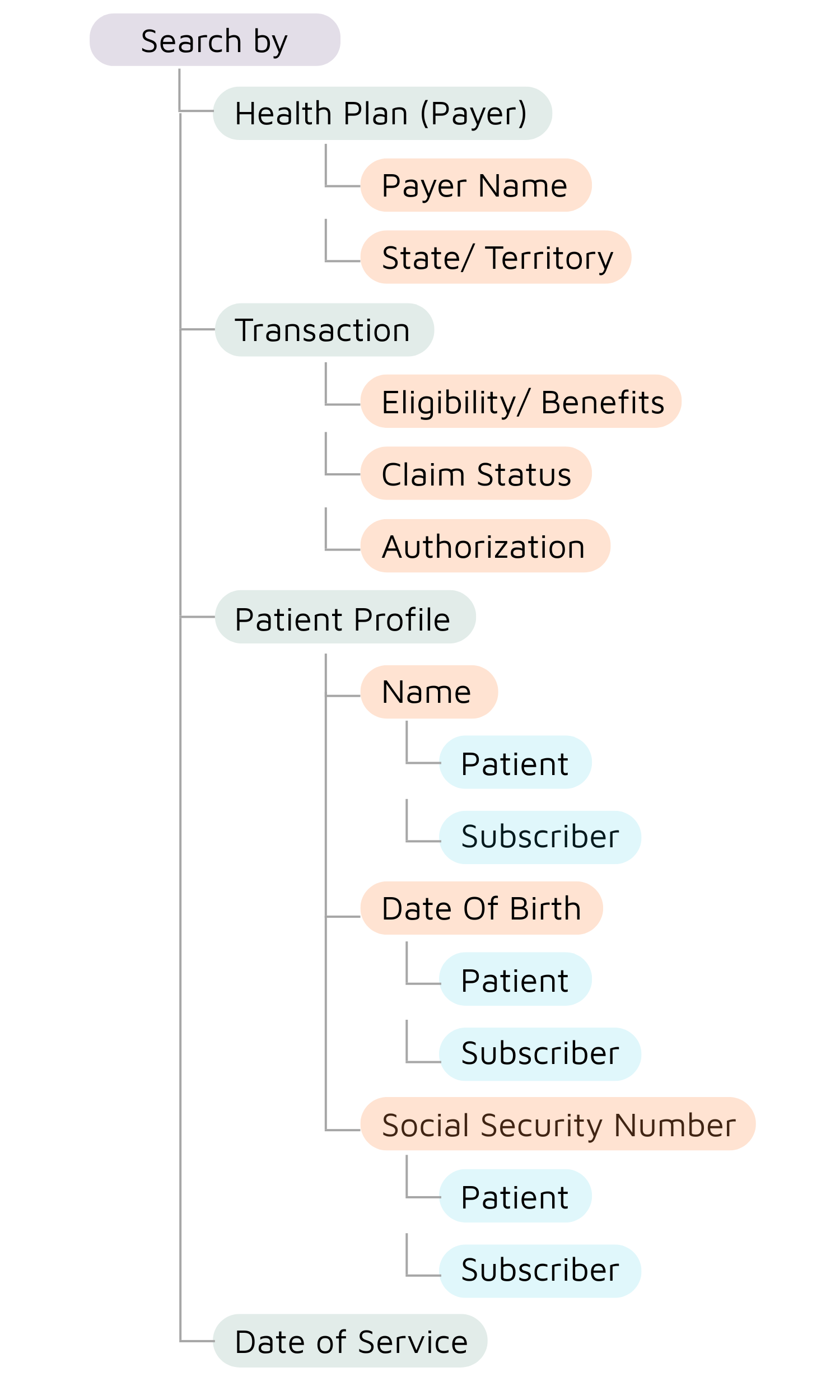Select the Claim Status node

(475, 473)
